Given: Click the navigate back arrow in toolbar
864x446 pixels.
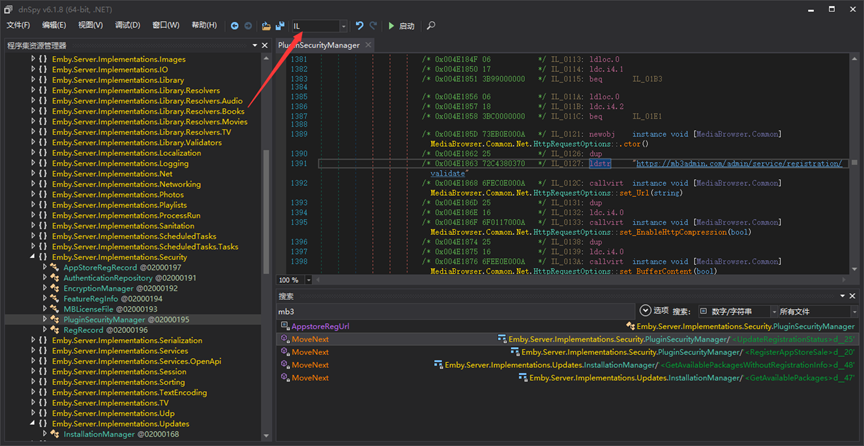Looking at the screenshot, I should (235, 25).
